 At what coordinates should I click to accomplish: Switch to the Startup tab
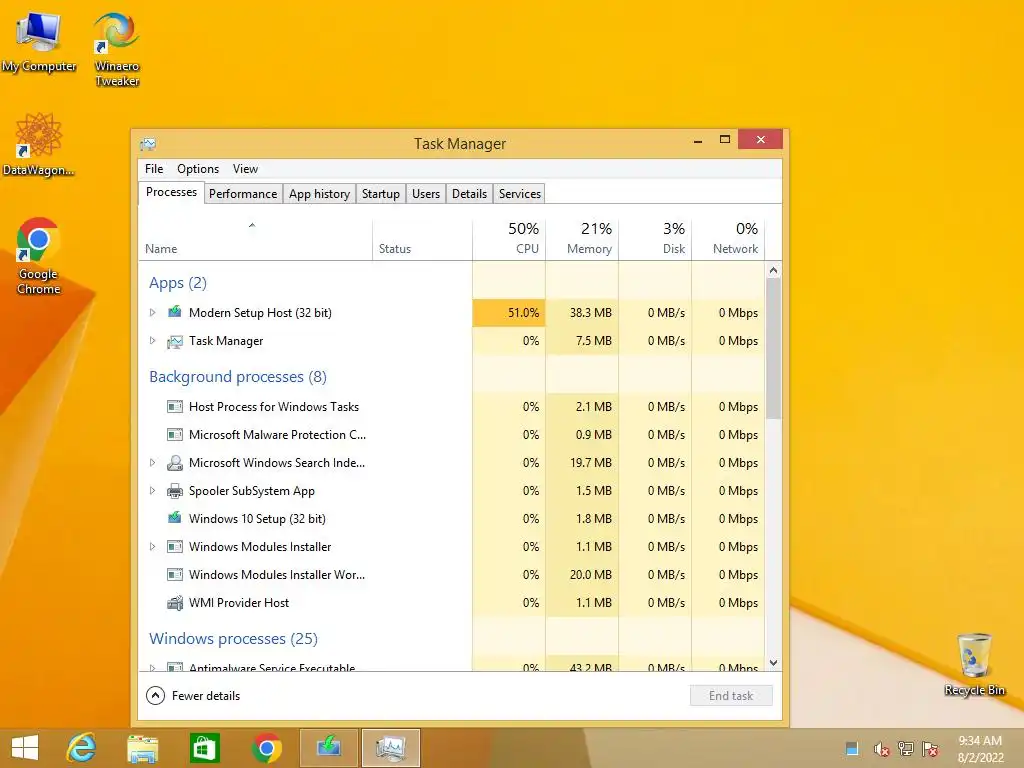tap(381, 194)
